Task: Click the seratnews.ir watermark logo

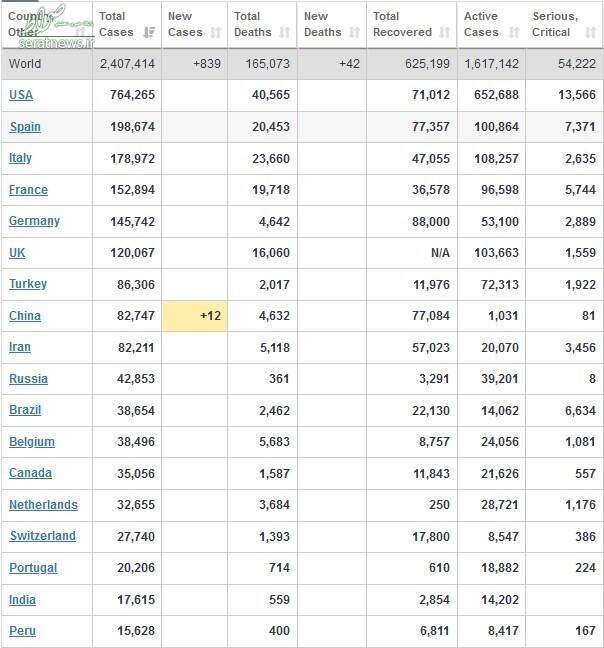Action: [x=55, y=26]
